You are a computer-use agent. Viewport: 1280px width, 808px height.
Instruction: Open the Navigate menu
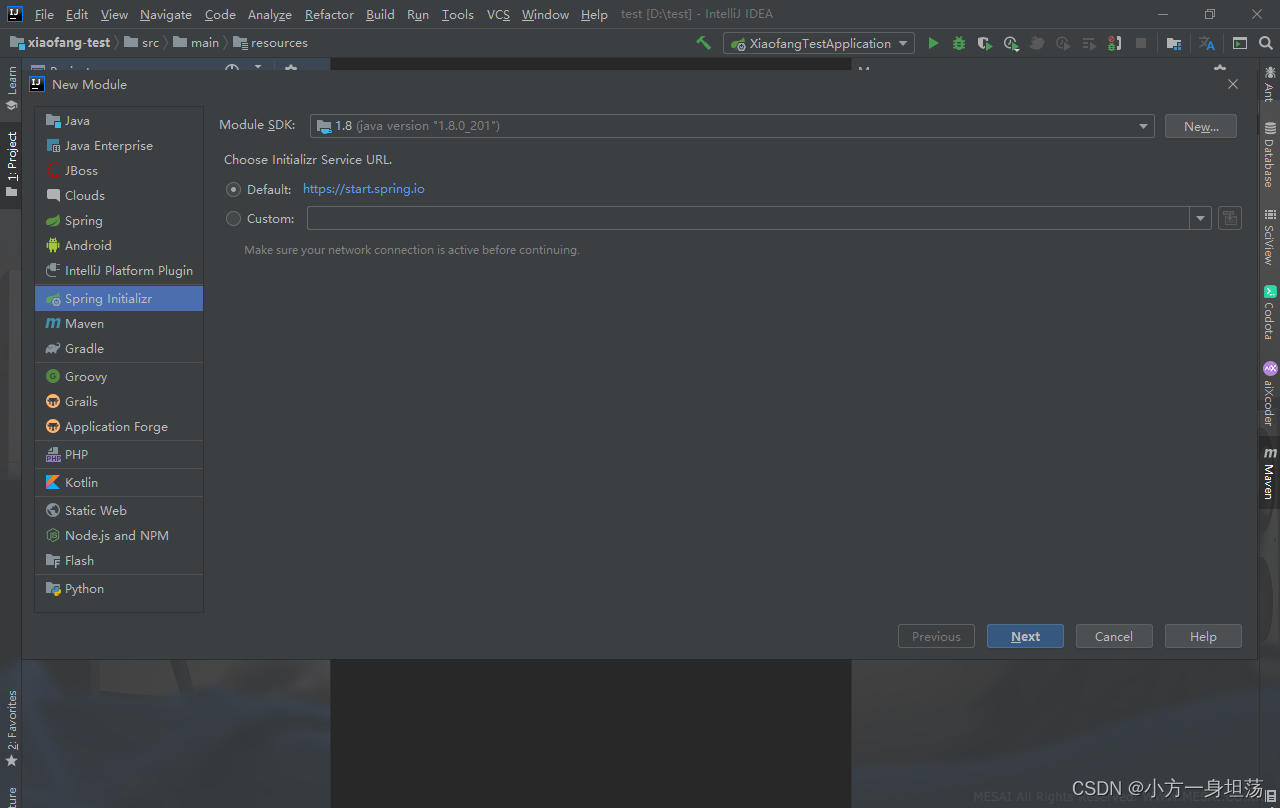166,14
